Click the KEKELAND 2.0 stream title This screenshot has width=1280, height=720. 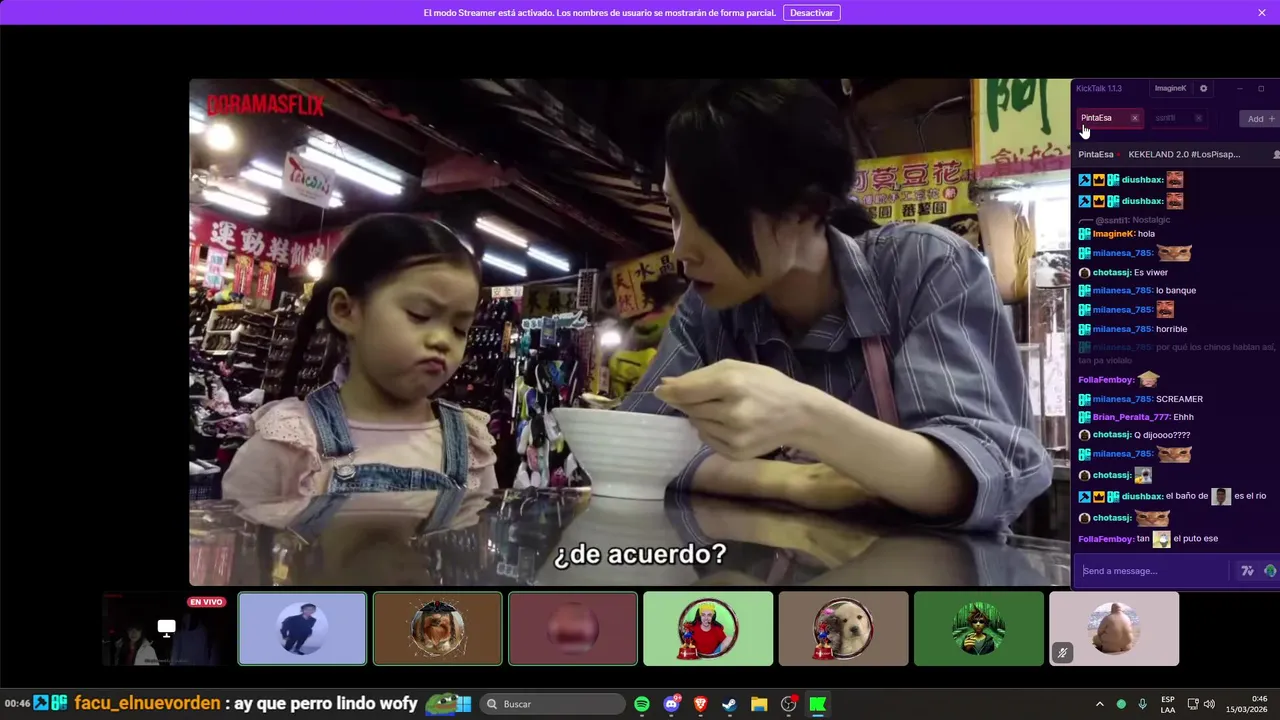point(1184,155)
